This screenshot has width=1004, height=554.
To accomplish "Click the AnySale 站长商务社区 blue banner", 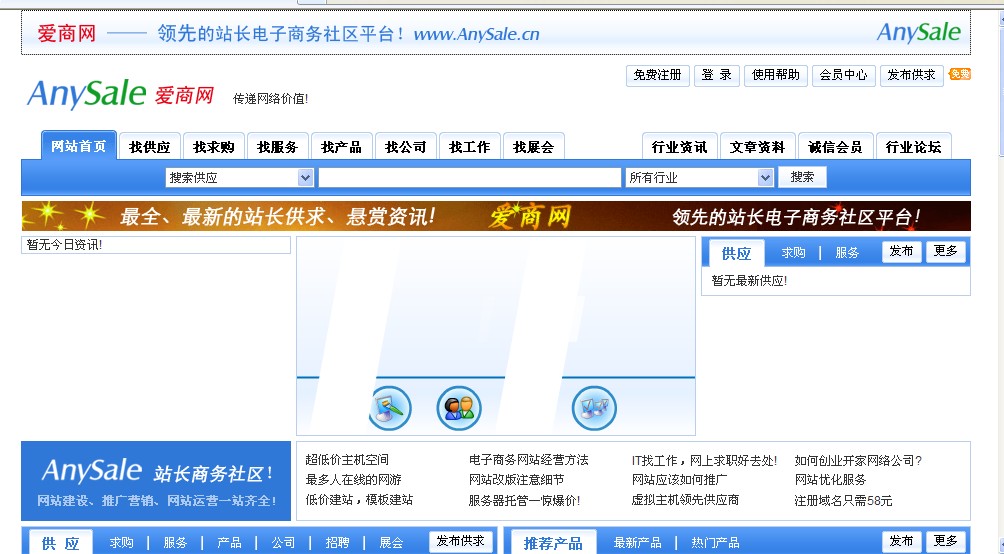I will tap(156, 481).
